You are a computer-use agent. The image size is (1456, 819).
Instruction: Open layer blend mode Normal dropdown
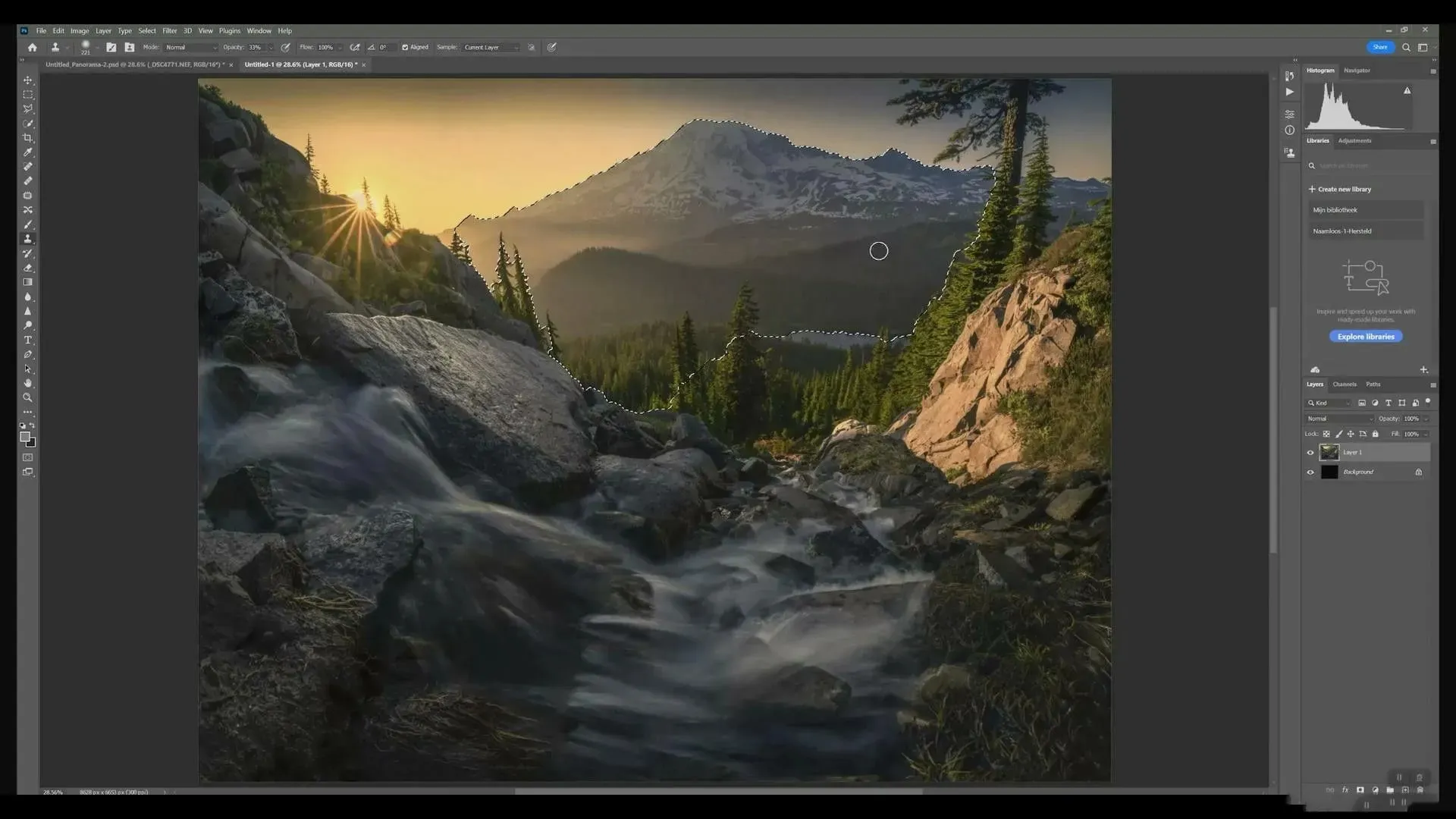point(1339,419)
